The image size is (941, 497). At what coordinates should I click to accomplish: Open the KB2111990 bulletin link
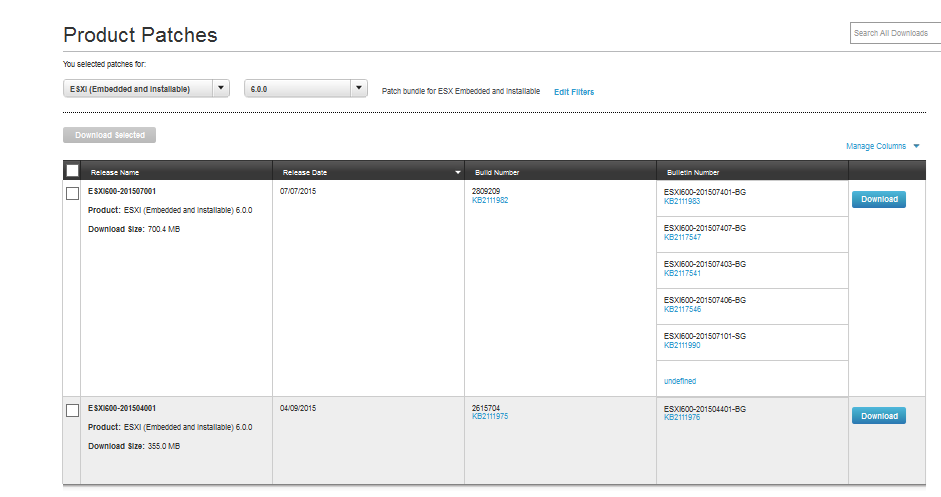click(682, 346)
